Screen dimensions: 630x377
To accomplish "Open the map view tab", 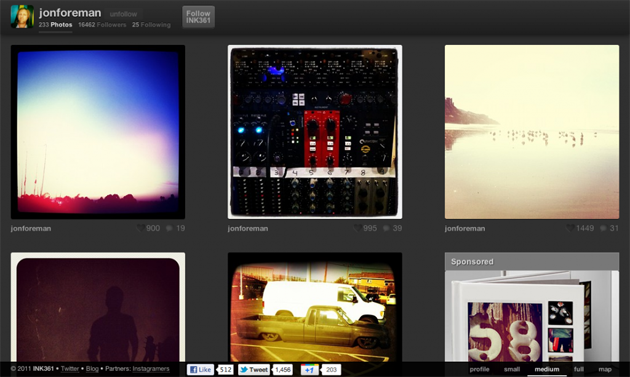I will [x=605, y=369].
